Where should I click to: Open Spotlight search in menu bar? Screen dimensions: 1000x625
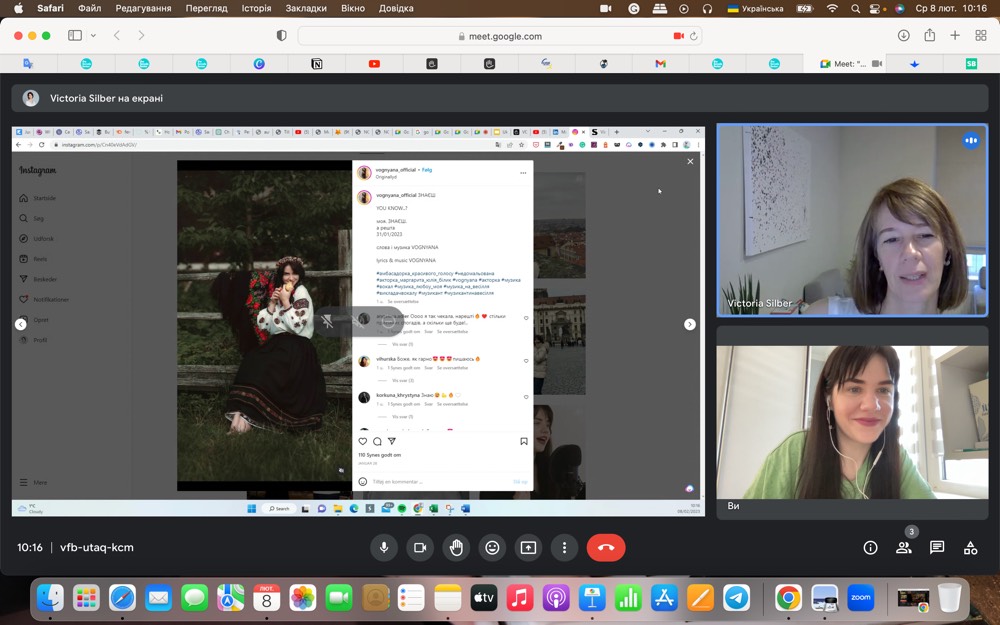point(855,8)
